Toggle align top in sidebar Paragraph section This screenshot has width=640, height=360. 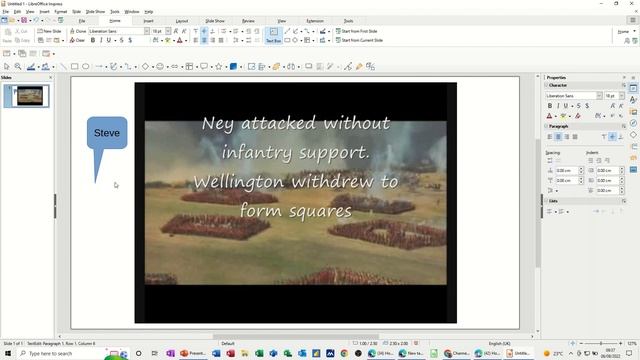pyautogui.click(x=604, y=137)
